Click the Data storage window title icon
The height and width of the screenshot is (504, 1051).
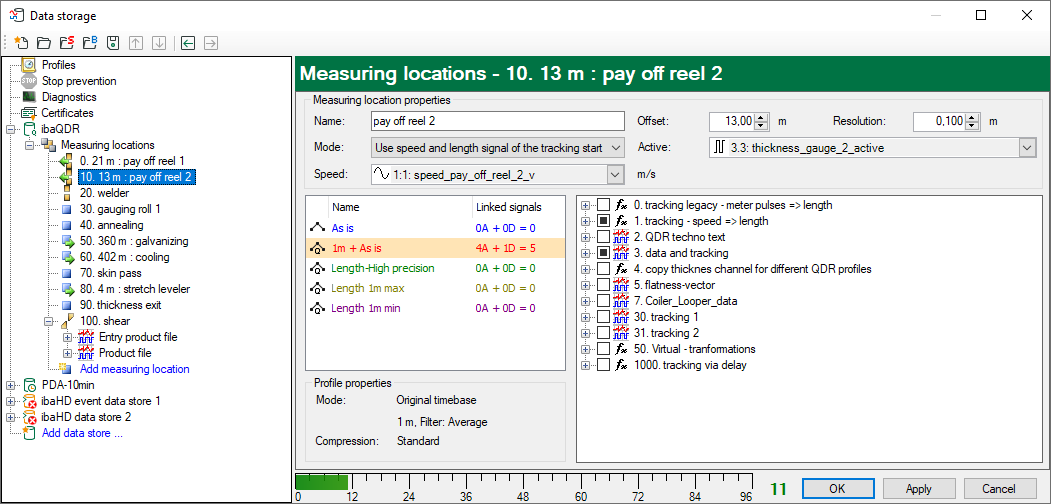pos(16,15)
